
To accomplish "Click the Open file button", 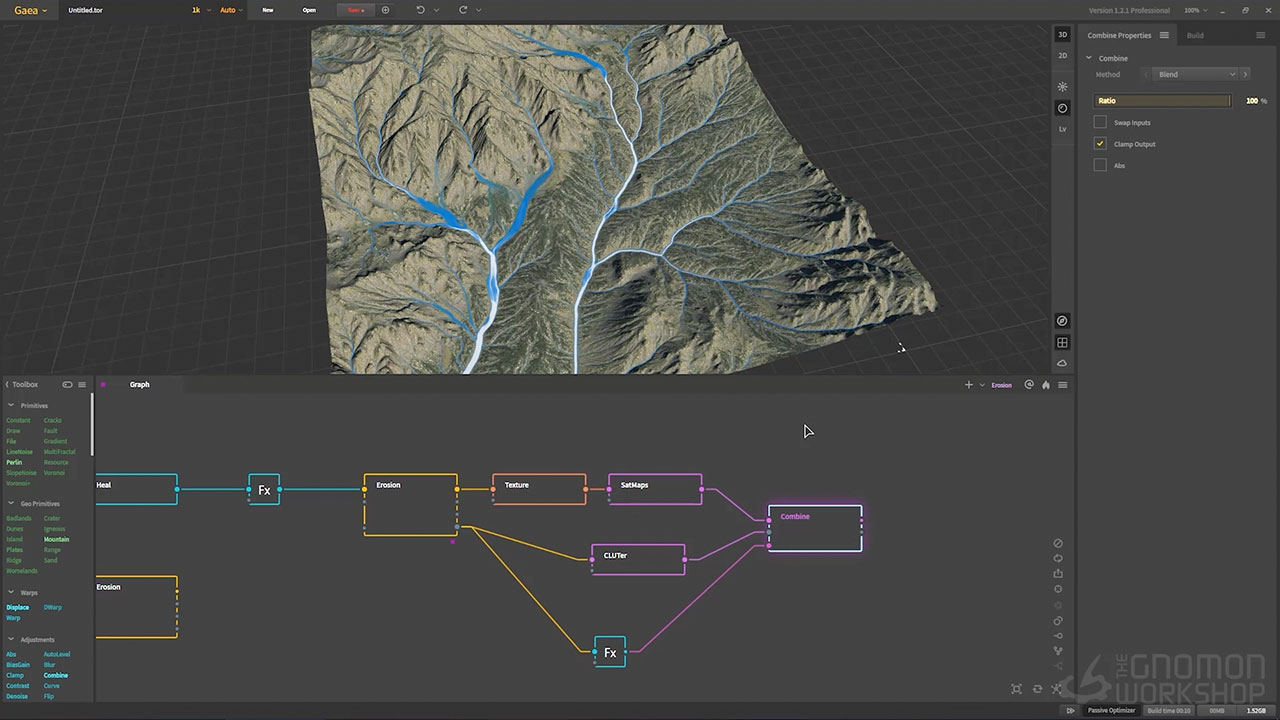I will tap(309, 10).
